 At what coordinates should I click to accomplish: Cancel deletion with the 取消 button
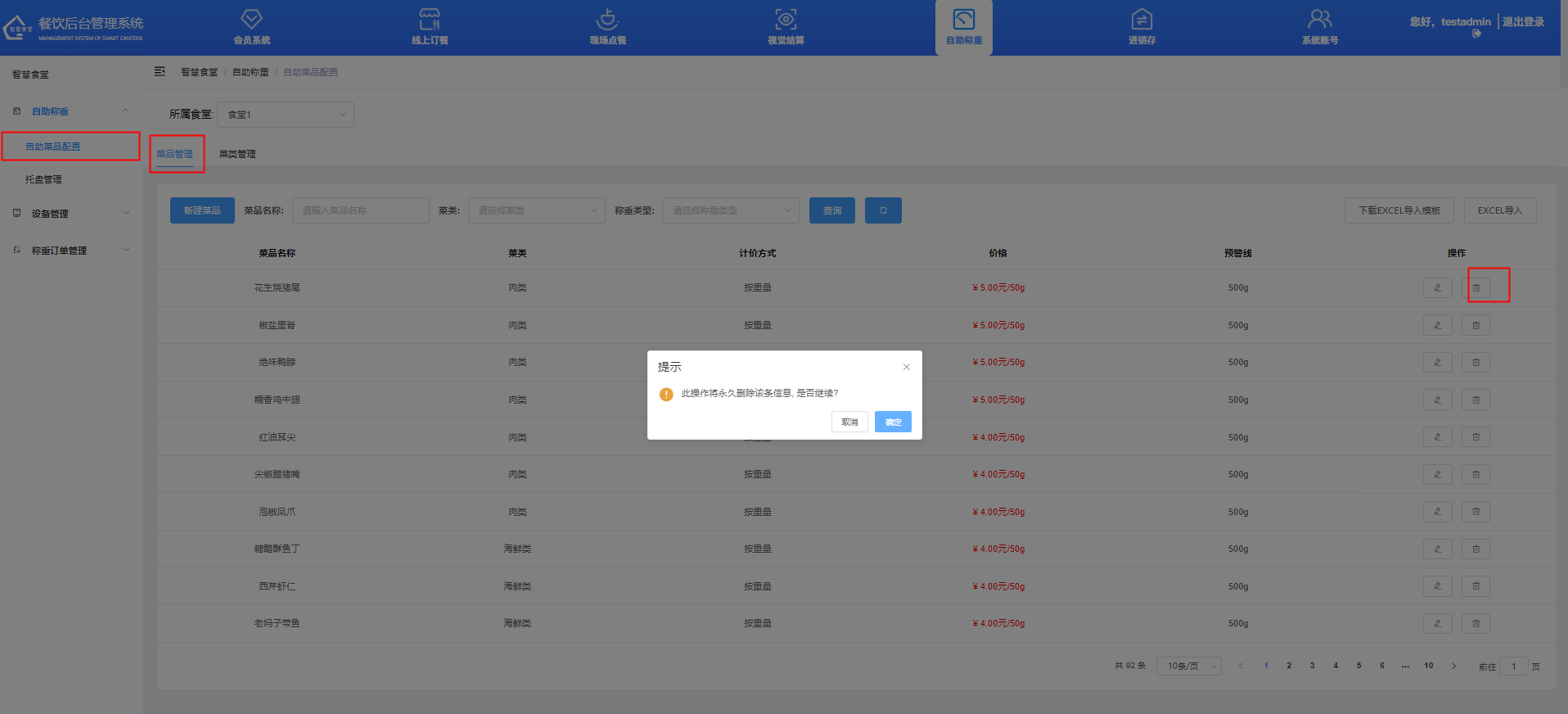tap(849, 422)
